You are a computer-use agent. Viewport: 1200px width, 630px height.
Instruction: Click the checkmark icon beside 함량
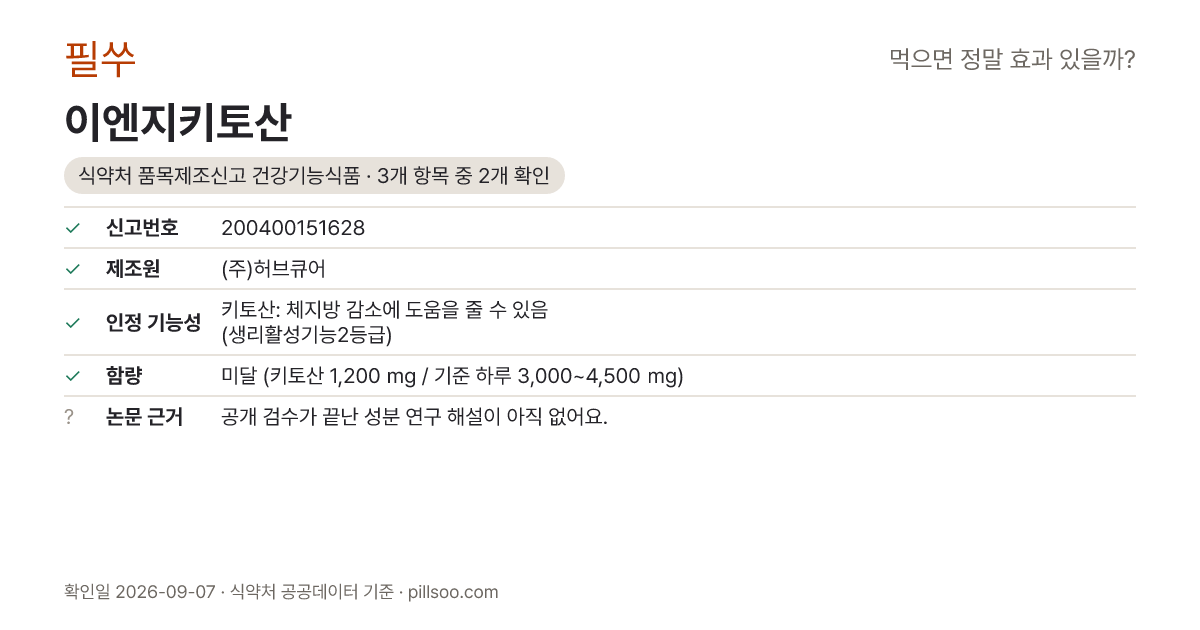(x=72, y=376)
